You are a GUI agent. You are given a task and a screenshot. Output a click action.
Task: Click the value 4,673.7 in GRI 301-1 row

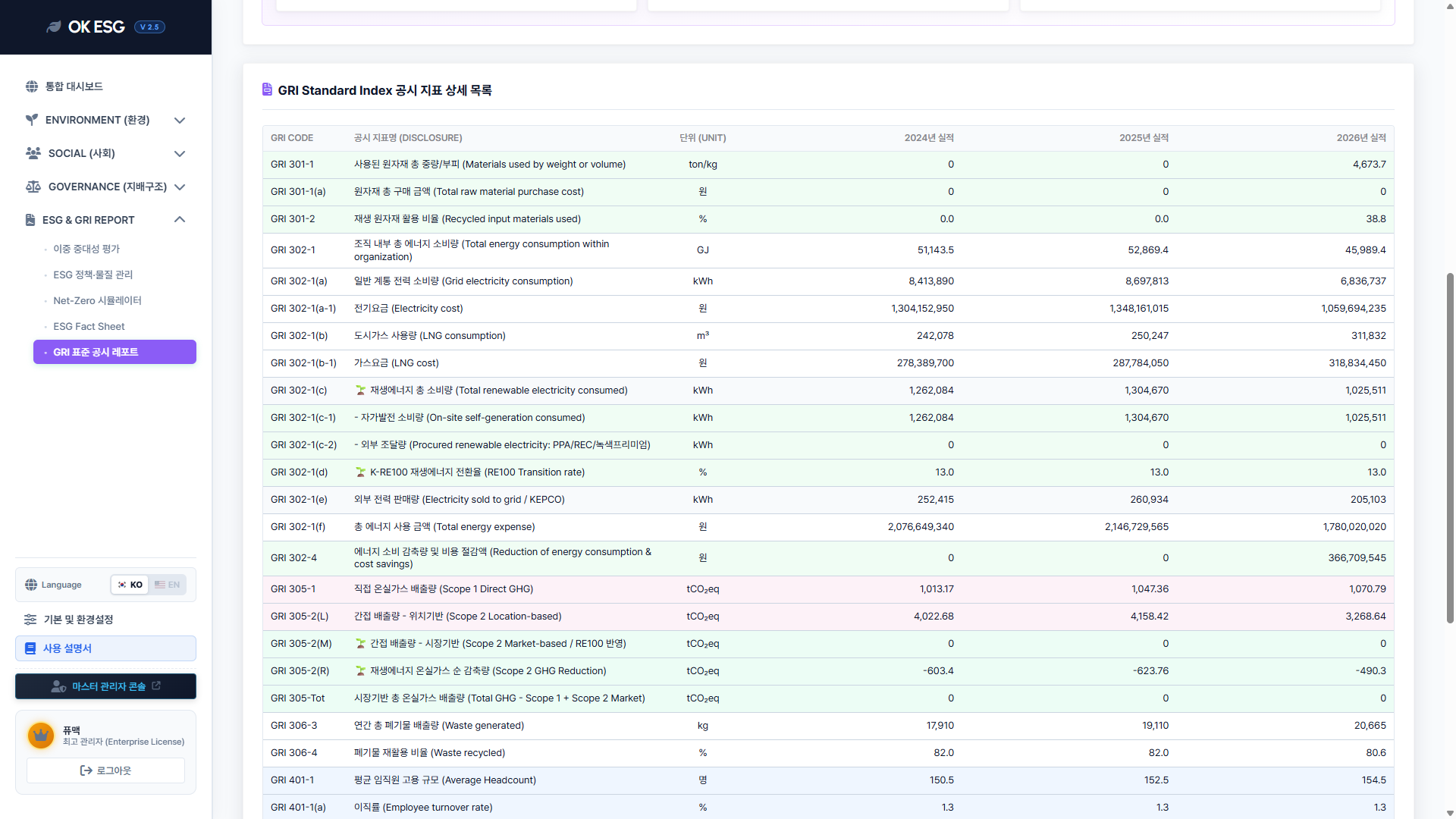1370,165
